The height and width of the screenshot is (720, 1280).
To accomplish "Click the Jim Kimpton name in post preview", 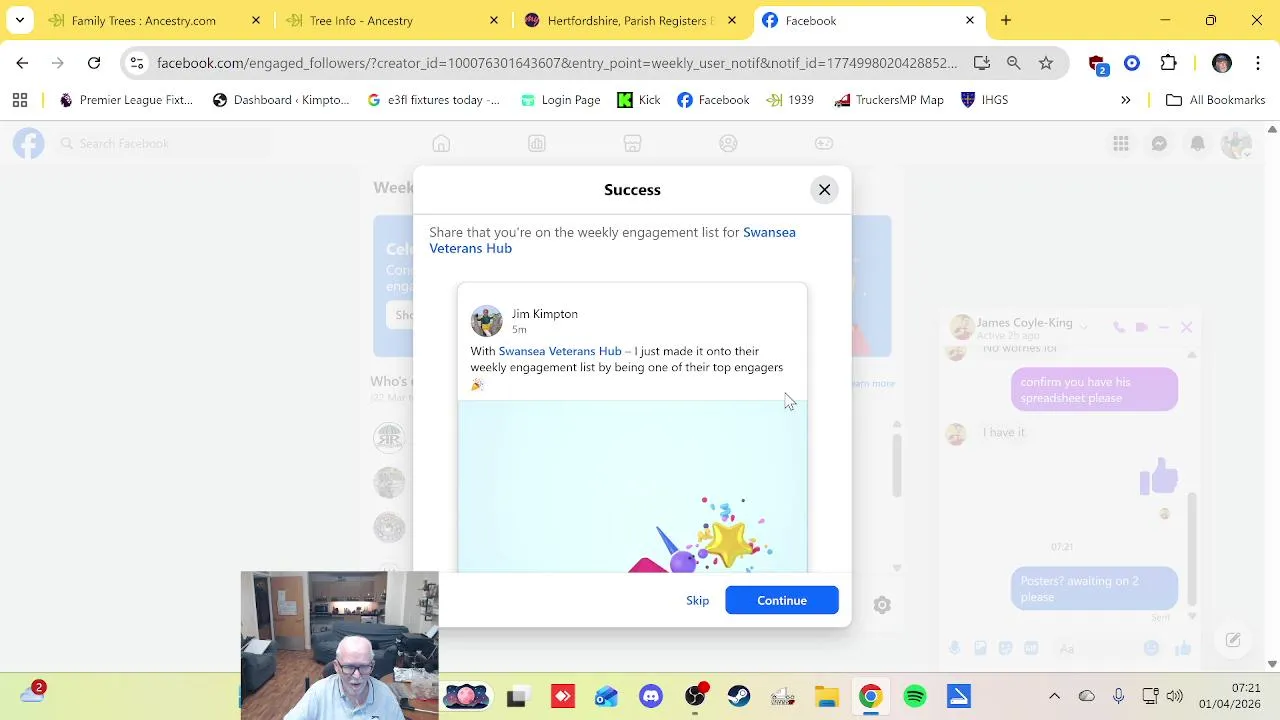I will click(x=545, y=314).
